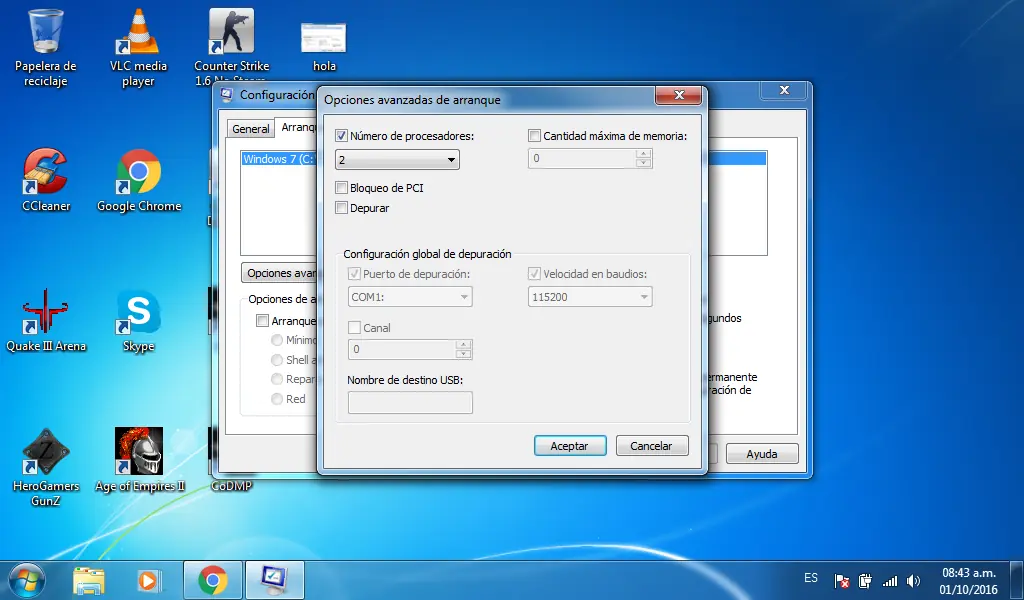Image resolution: width=1024 pixels, height=600 pixels.
Task: Open the Papelera de reciclaje desktop icon
Action: coord(46,48)
